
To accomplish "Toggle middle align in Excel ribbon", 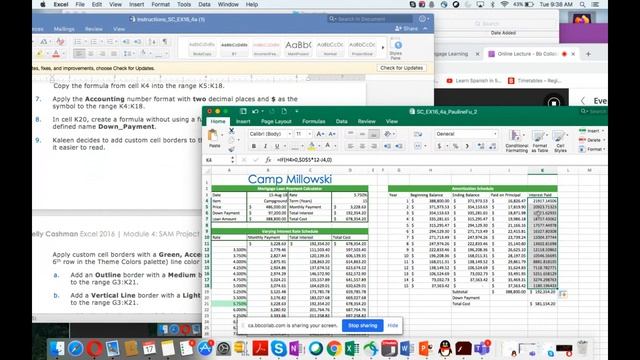I will tap(362, 134).
